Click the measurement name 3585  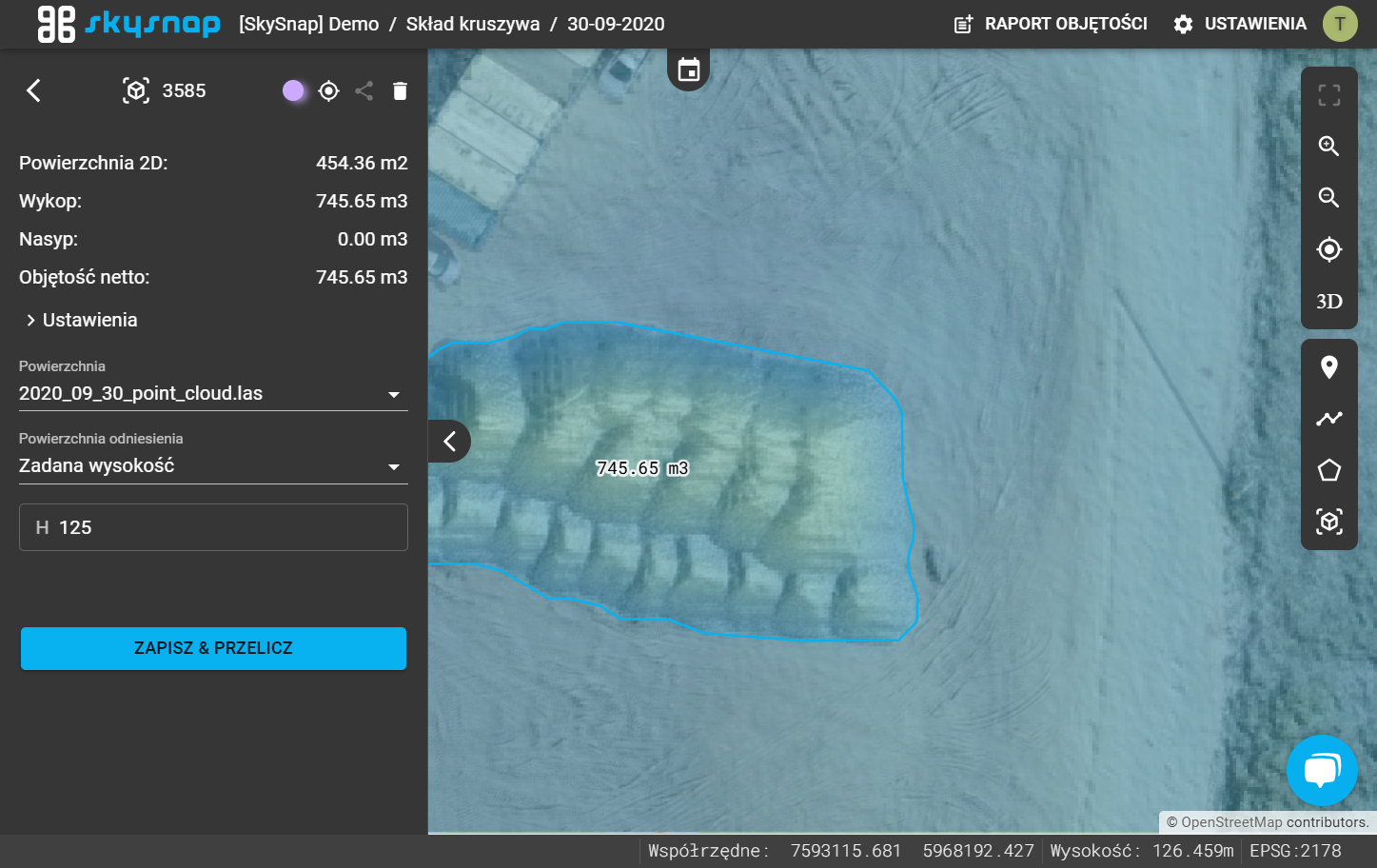[184, 90]
